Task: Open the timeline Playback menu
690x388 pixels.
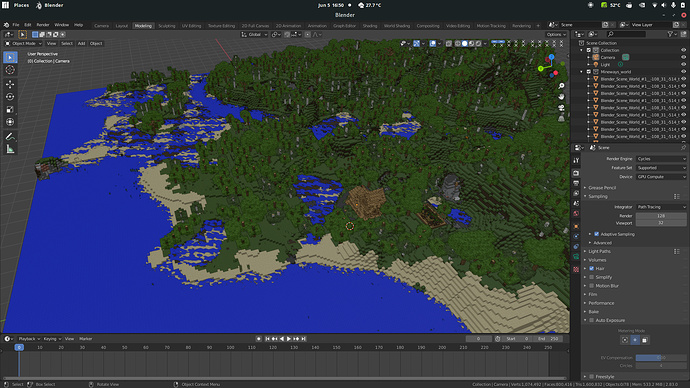Action: pyautogui.click(x=29, y=339)
